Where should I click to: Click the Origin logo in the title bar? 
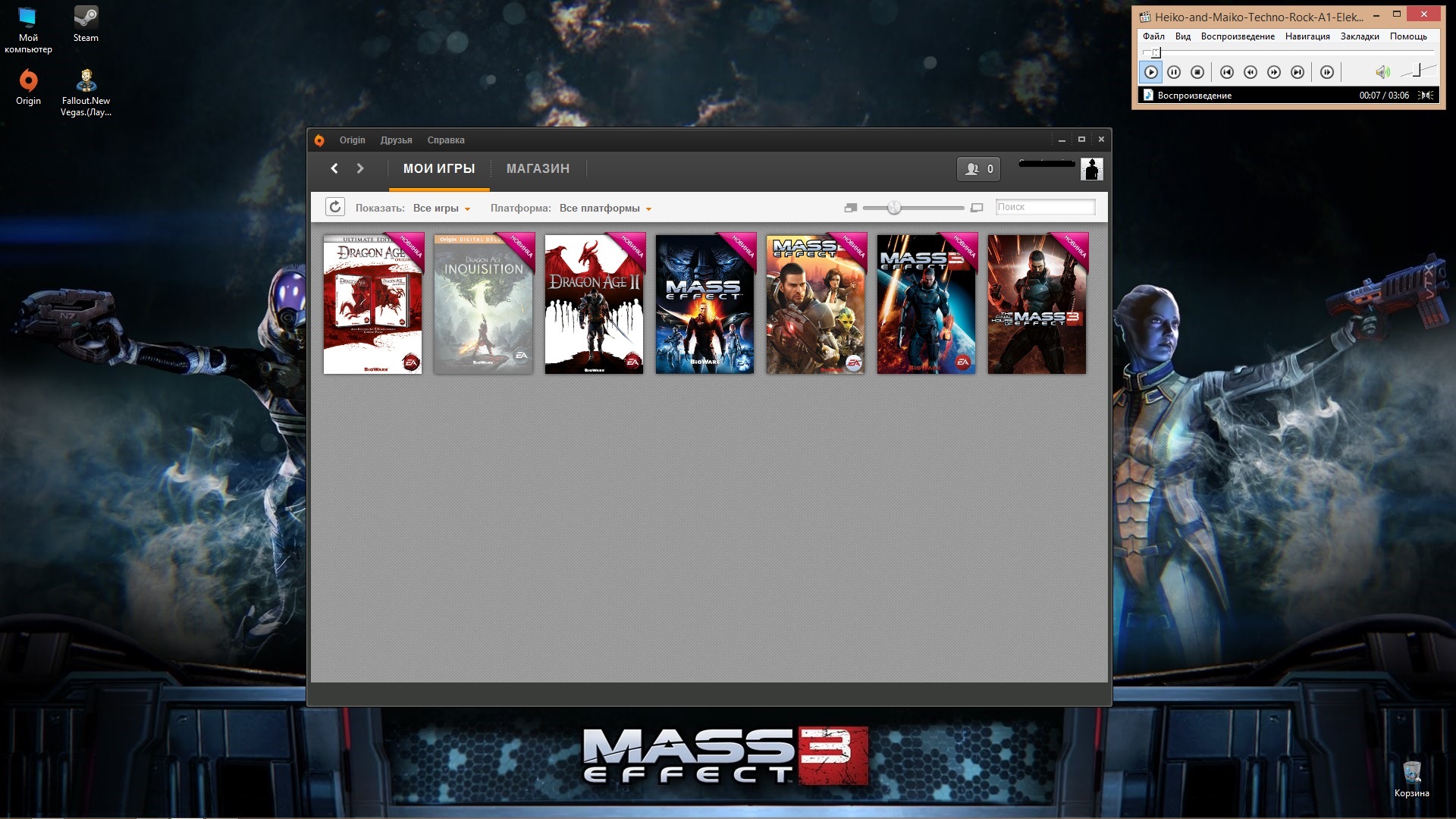pos(319,140)
